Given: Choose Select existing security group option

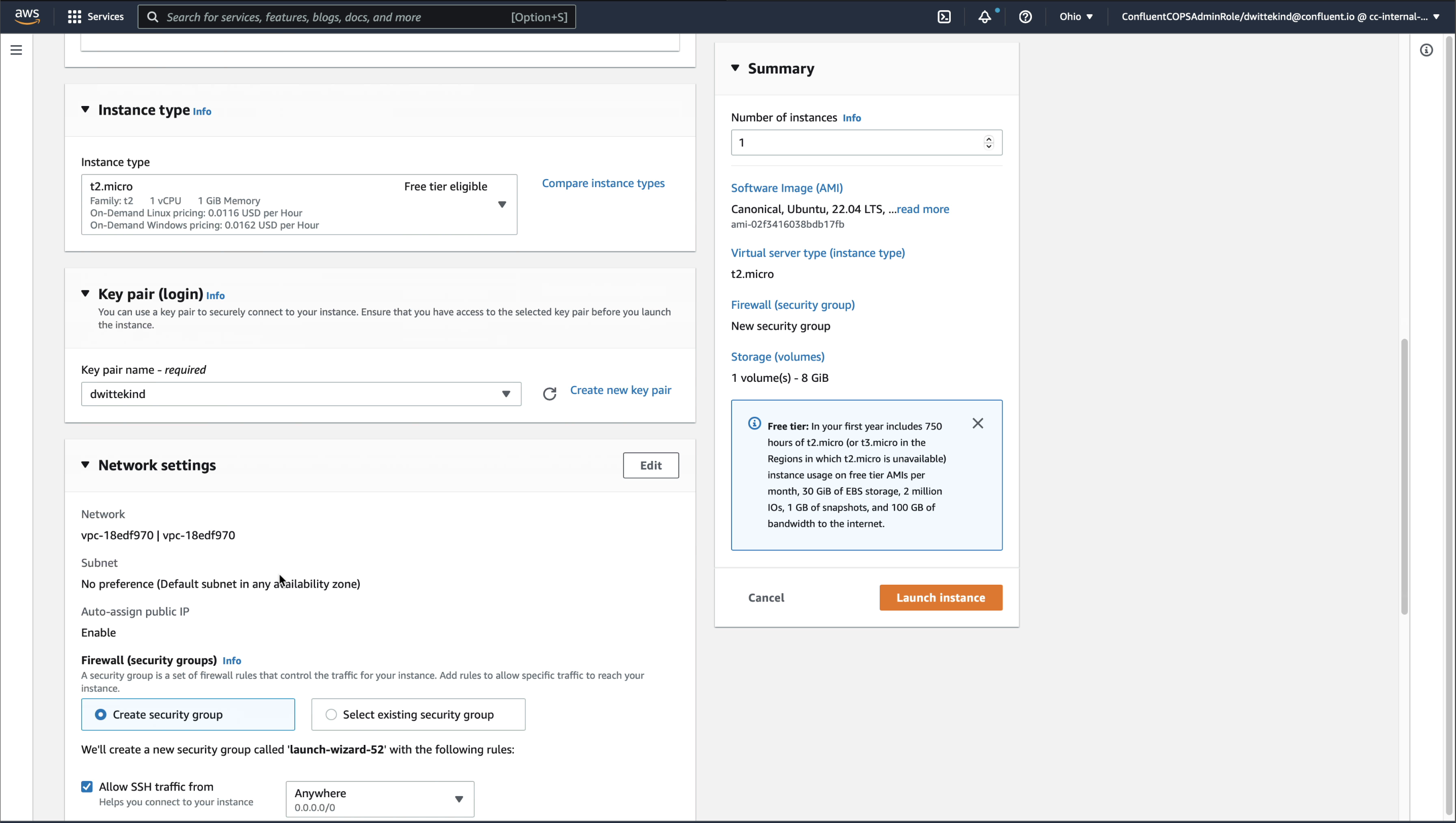Looking at the screenshot, I should coord(331,714).
